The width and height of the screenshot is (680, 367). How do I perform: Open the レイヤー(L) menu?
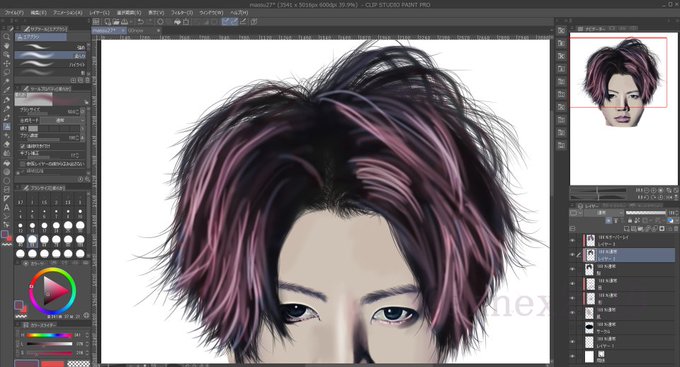pos(99,13)
